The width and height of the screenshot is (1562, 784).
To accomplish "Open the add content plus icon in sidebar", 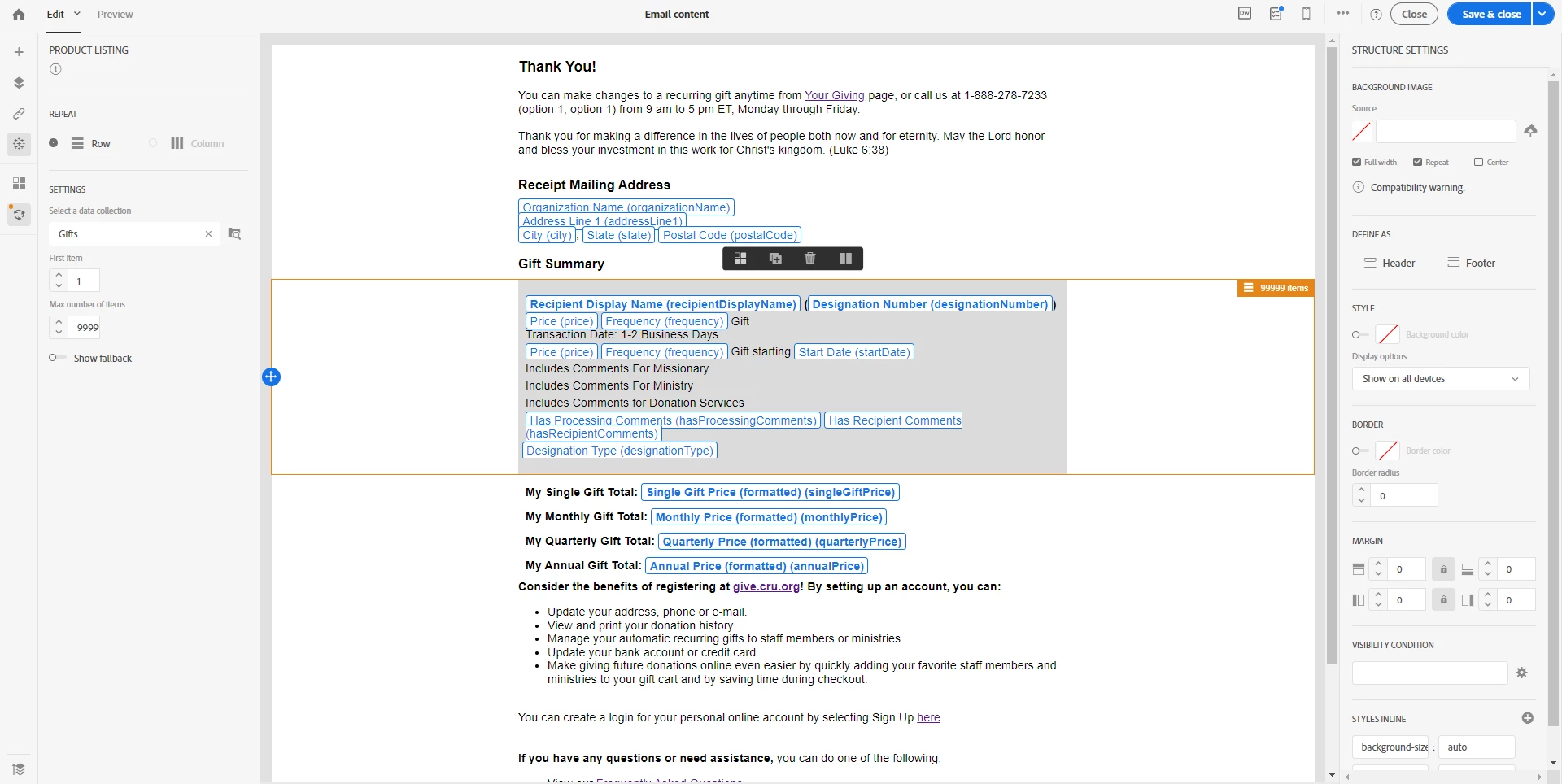I will click(19, 52).
